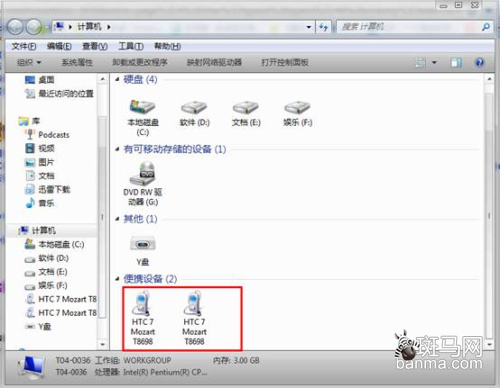The width and height of the screenshot is (500, 388).
Task: Click 计算机 in the address breadcrumb
Action: [89, 27]
